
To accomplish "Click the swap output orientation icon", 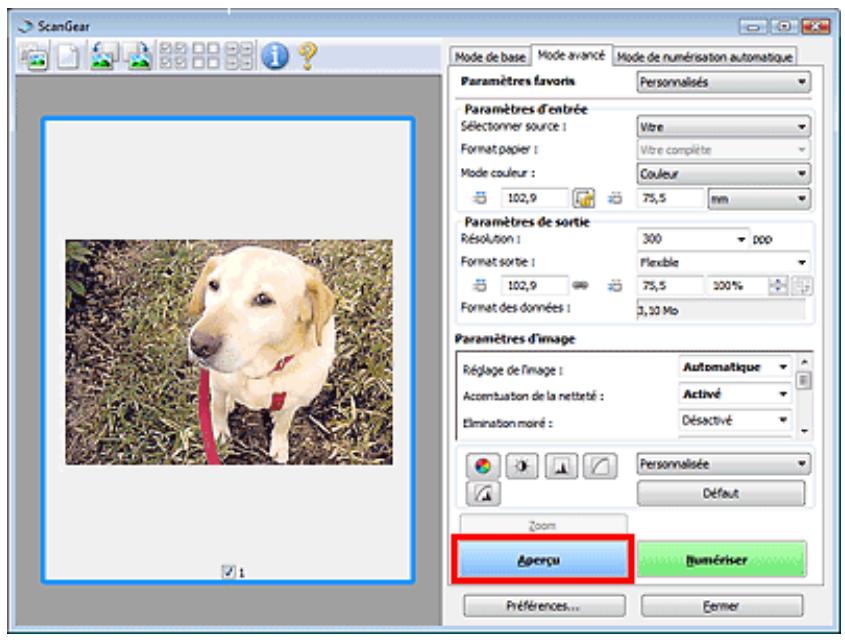I will (x=804, y=286).
